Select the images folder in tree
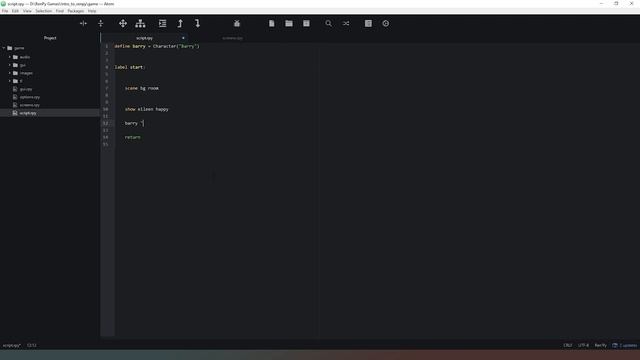This screenshot has height=360, width=640. (x=26, y=73)
